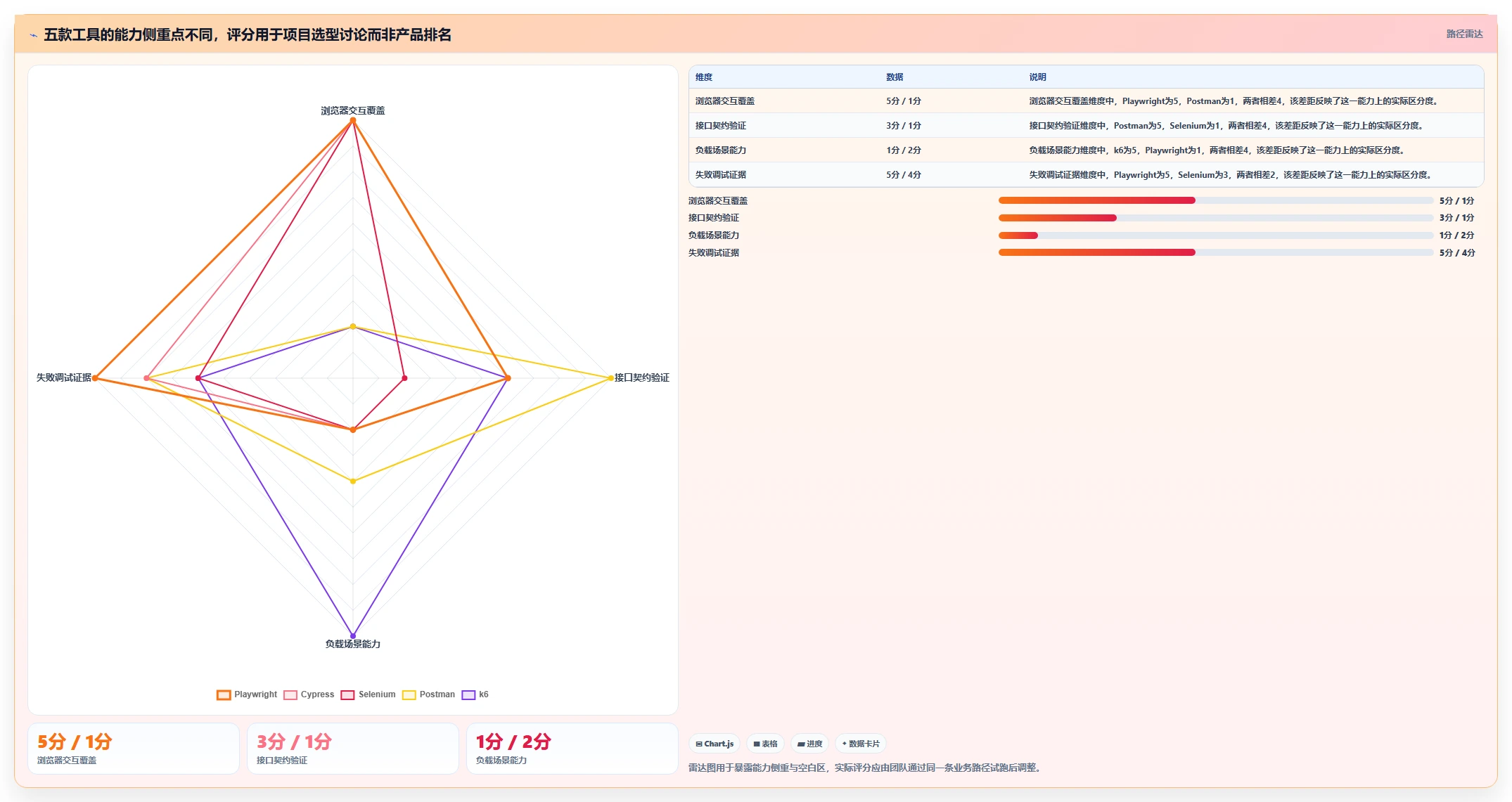1512x802 pixels.
Task: Click the 负载场景能力 progress bar
Action: tap(1215, 235)
